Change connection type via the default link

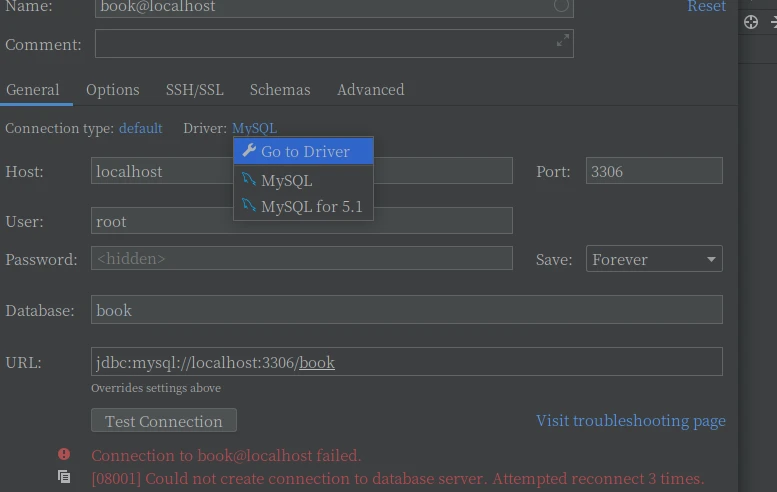140,128
